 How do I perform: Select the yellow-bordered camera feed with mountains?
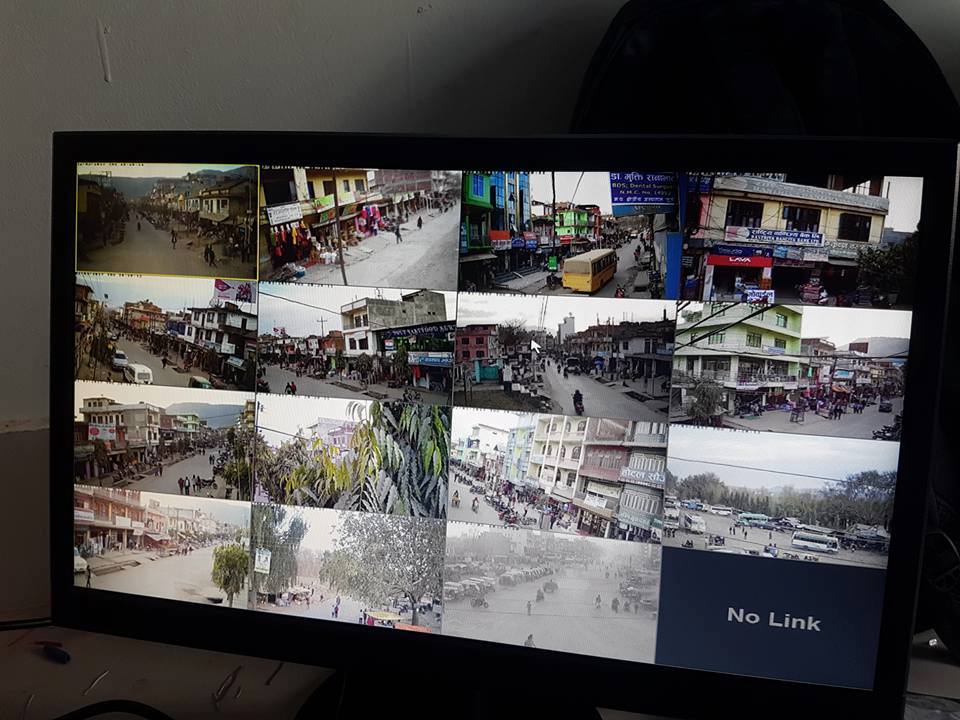pyautogui.click(x=167, y=221)
